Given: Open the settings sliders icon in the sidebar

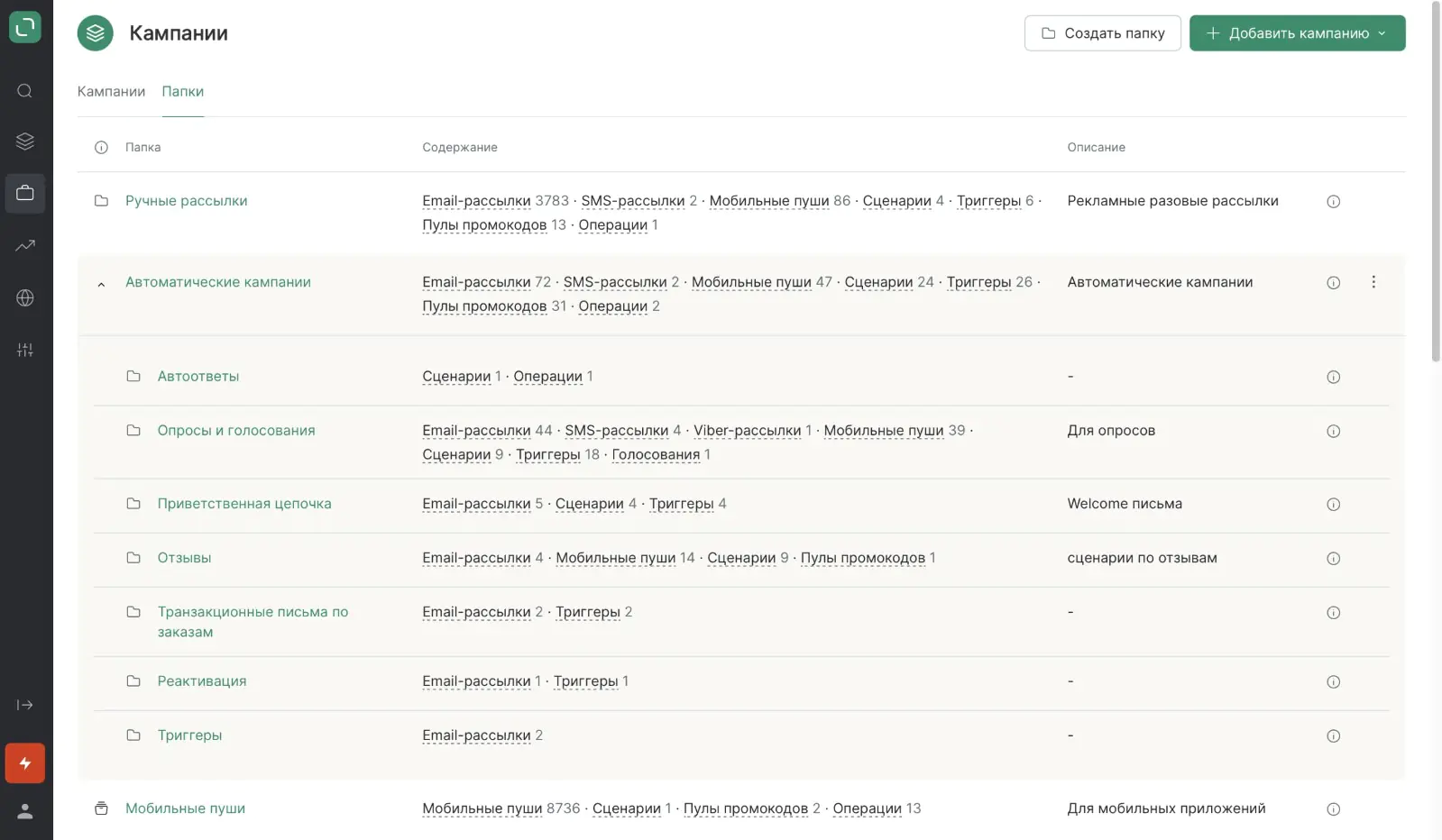Looking at the screenshot, I should click(x=25, y=350).
